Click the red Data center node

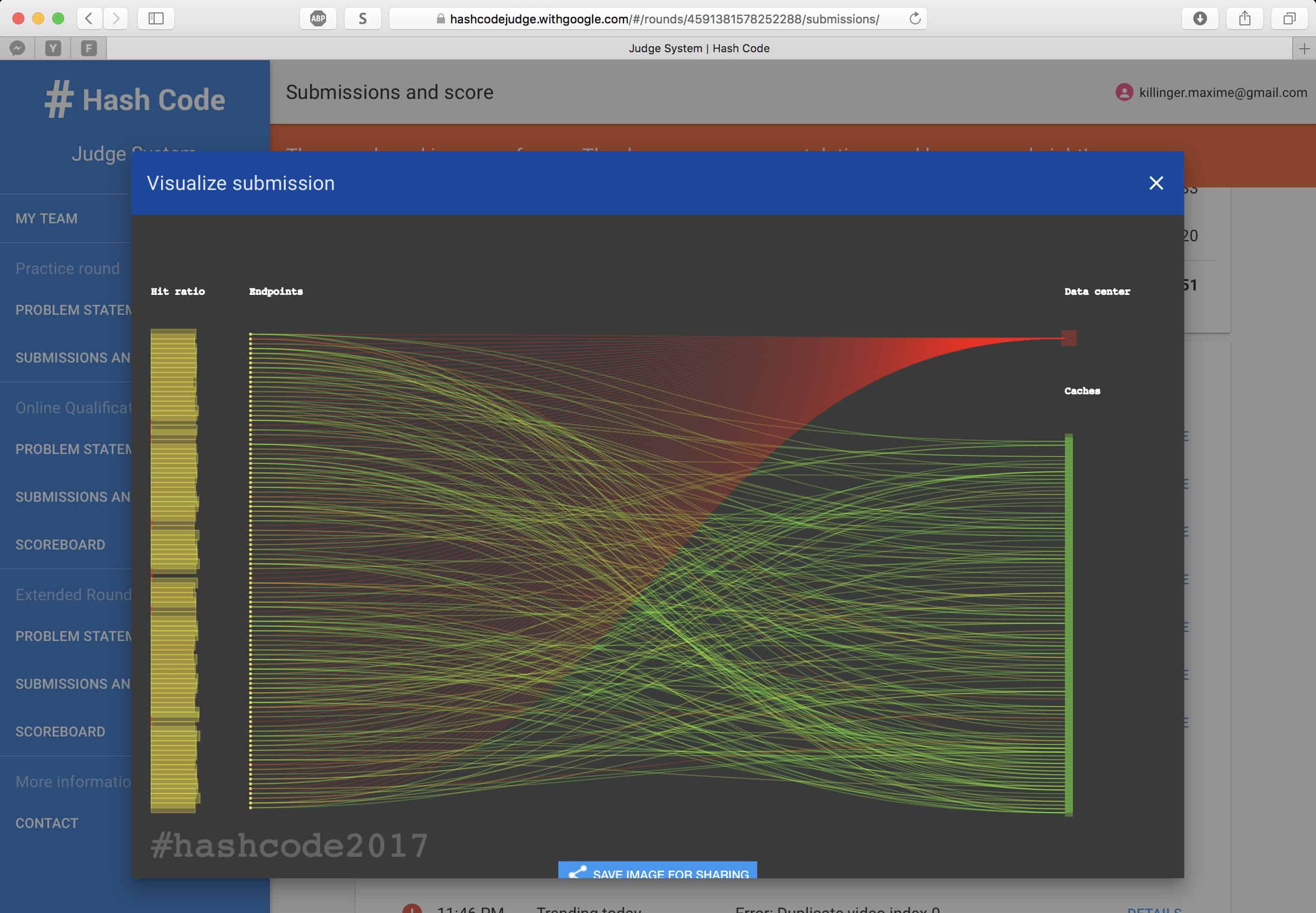(x=1068, y=338)
